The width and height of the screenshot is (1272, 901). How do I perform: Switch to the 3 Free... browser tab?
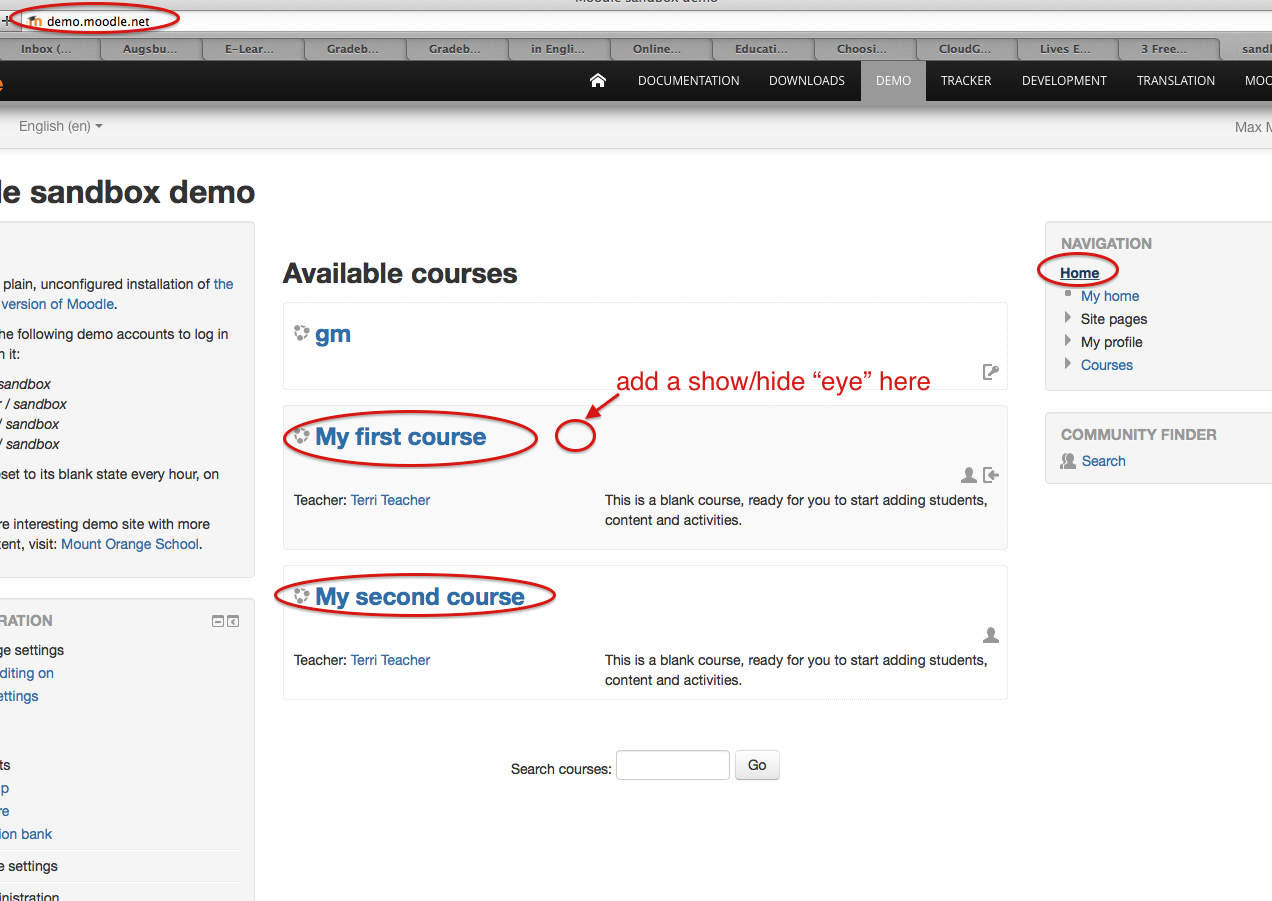(1169, 48)
